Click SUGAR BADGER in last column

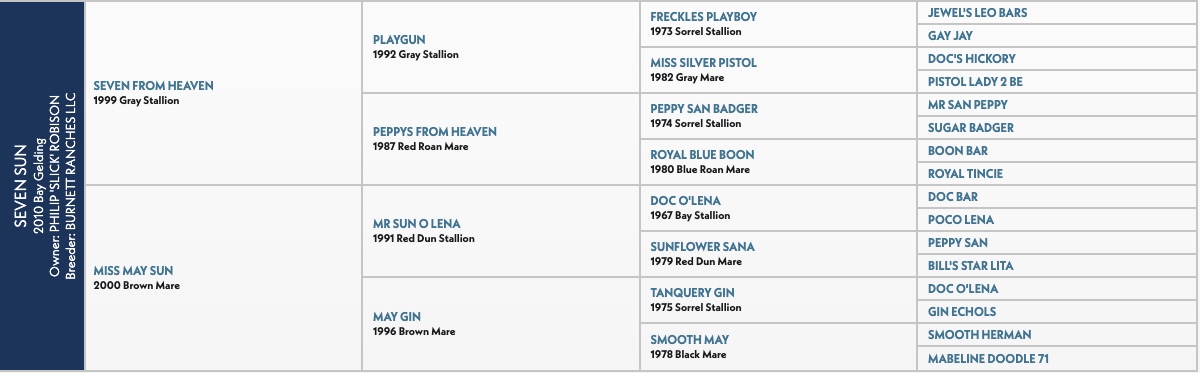coord(970,128)
